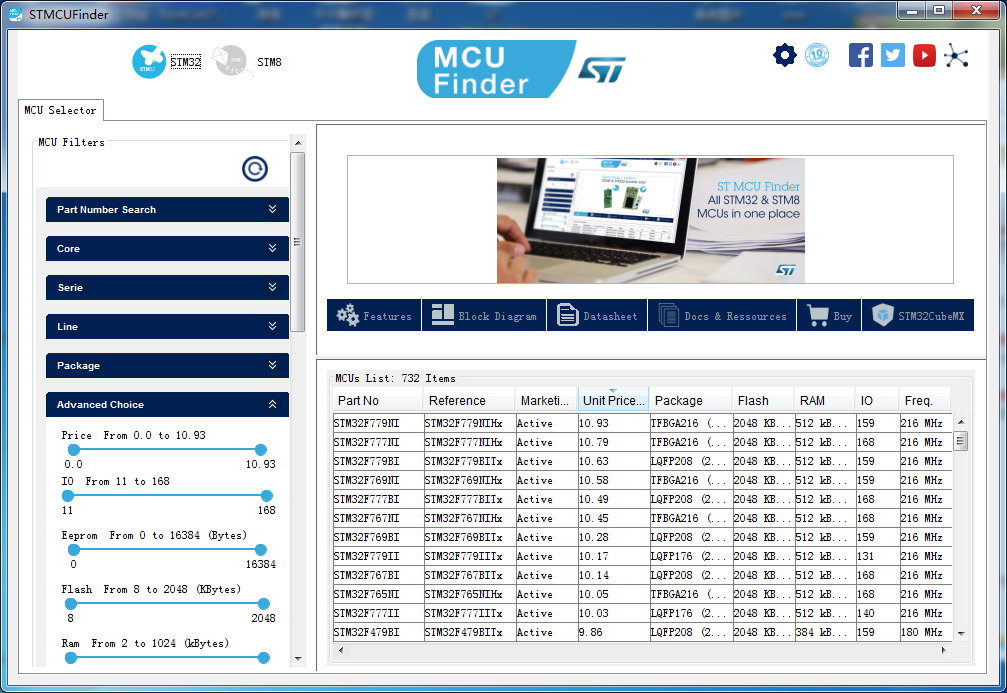Click the Price slider maximum handle
Viewport: 1007px width, 693px height.
(x=260, y=450)
